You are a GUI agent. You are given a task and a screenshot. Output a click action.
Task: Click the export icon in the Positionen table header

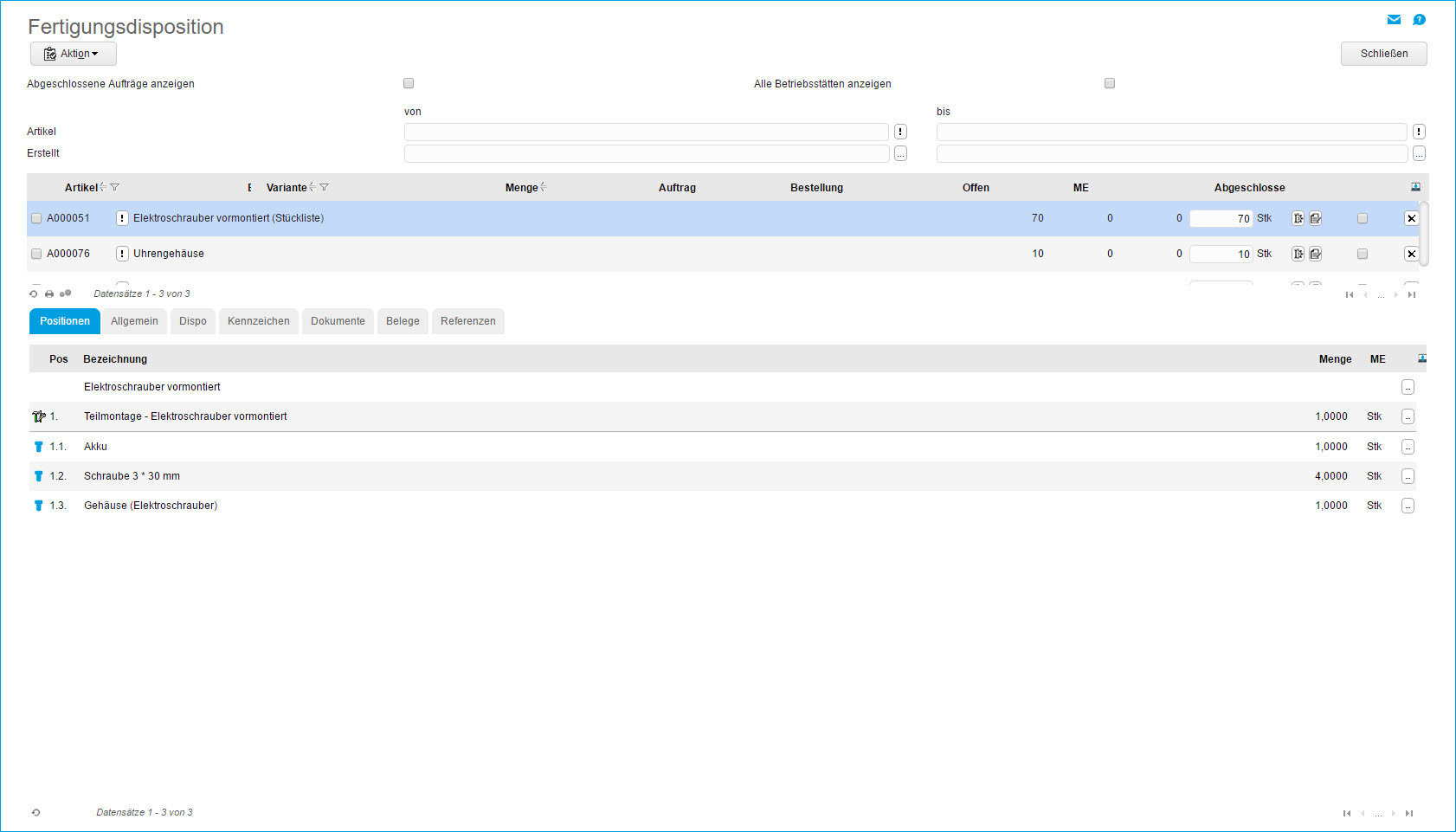pos(1421,358)
